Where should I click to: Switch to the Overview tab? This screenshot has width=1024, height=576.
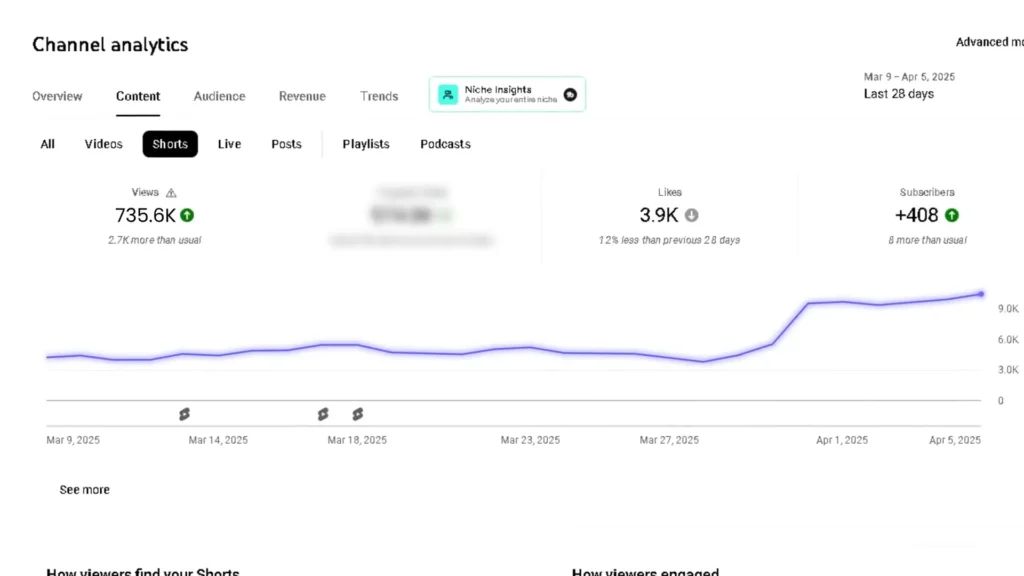57,96
